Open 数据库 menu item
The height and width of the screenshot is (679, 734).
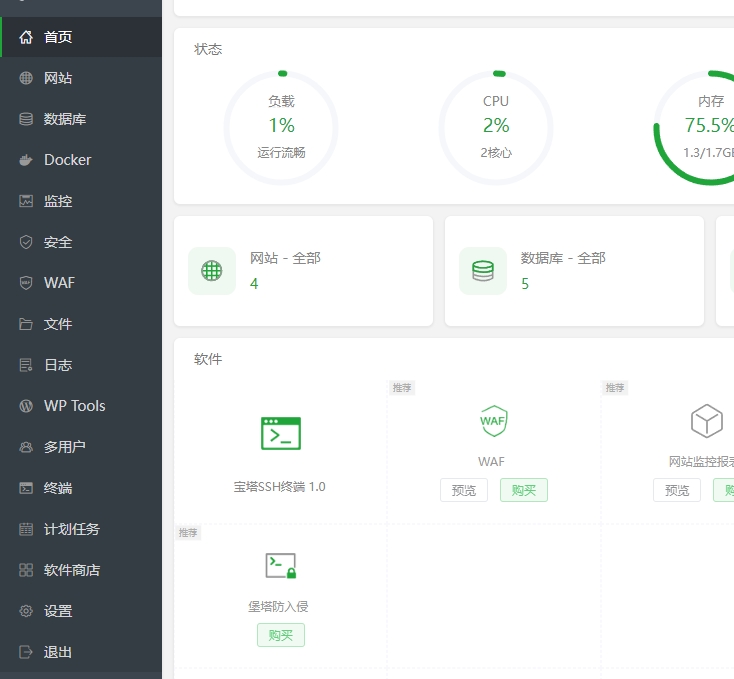(81, 119)
